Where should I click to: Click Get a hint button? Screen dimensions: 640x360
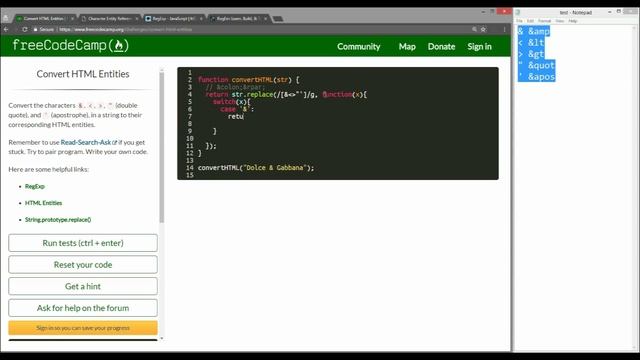pyautogui.click(x=83, y=286)
